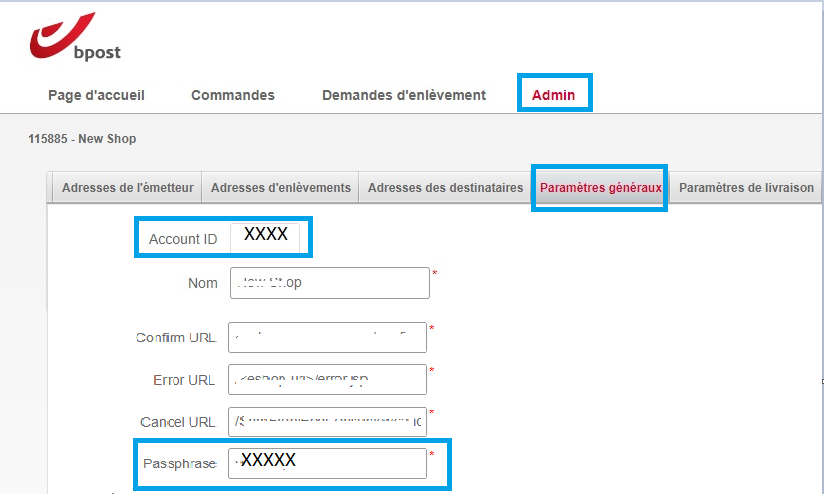Screen dimensions: 824x494
Task: Click the Confirm URL label
Action: click(x=176, y=337)
